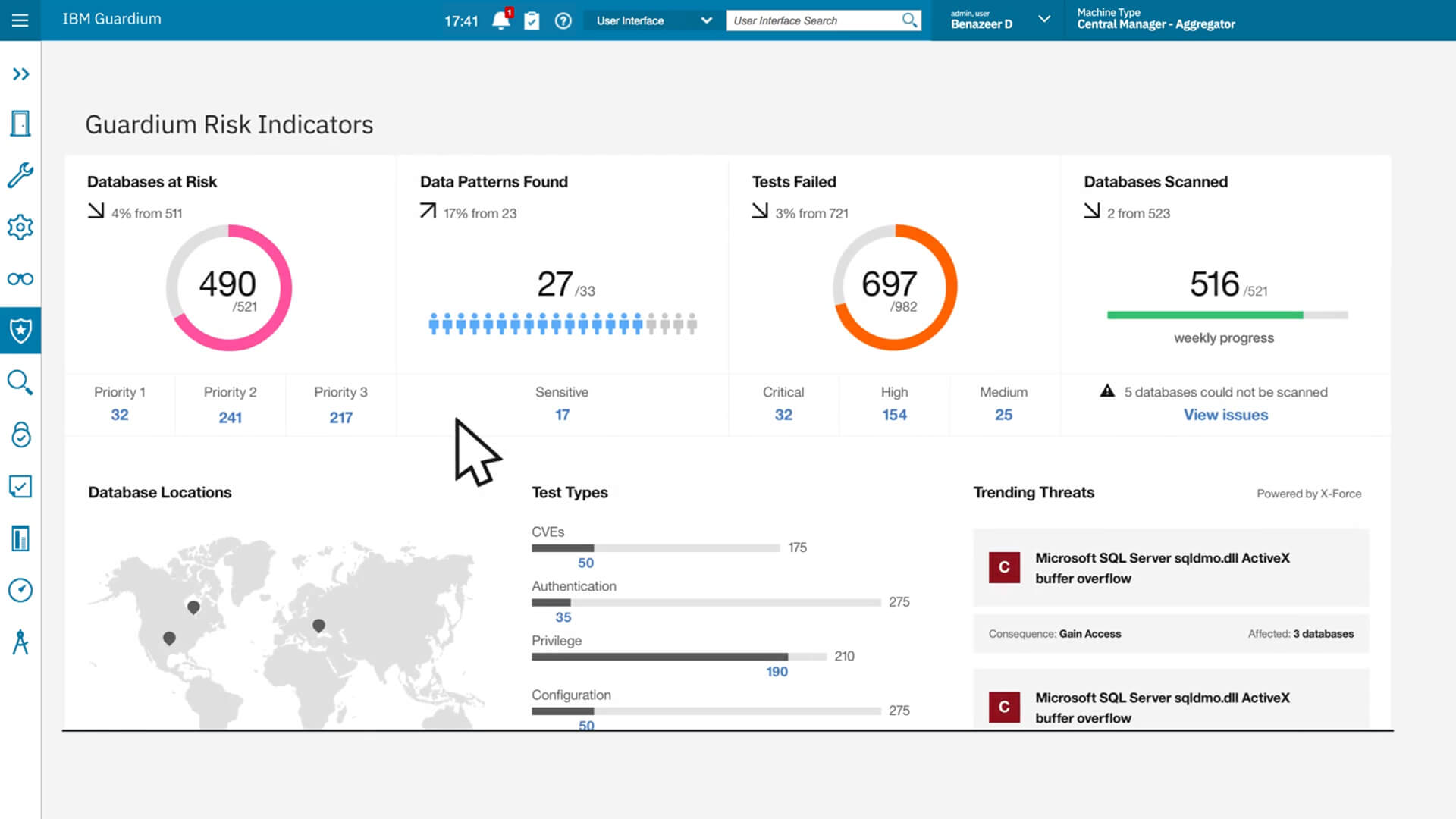Click the Privilege test type bar

679,657
